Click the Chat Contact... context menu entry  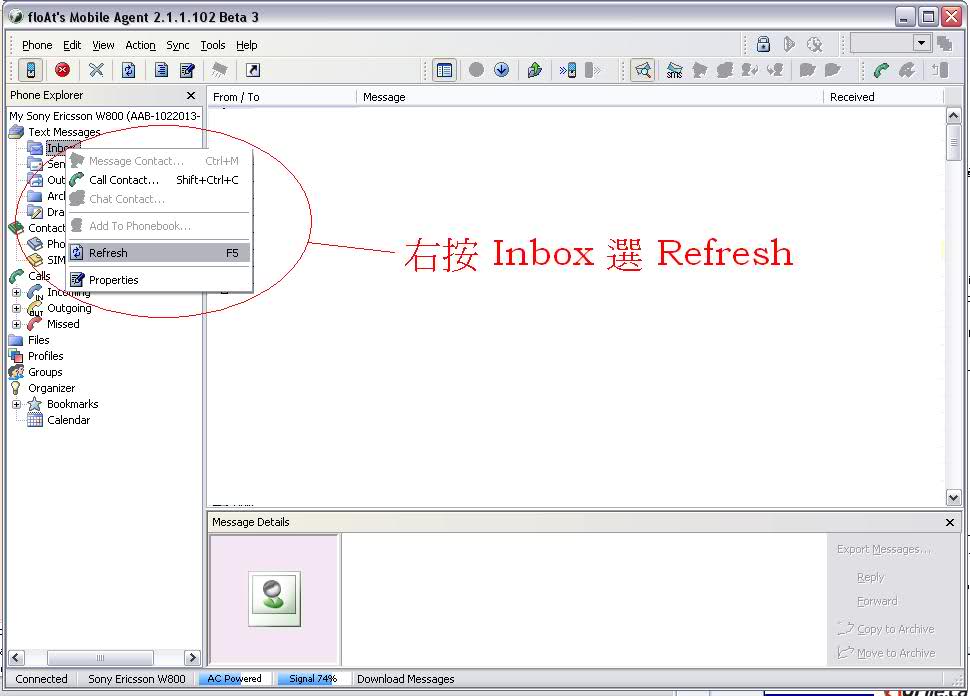(159, 199)
